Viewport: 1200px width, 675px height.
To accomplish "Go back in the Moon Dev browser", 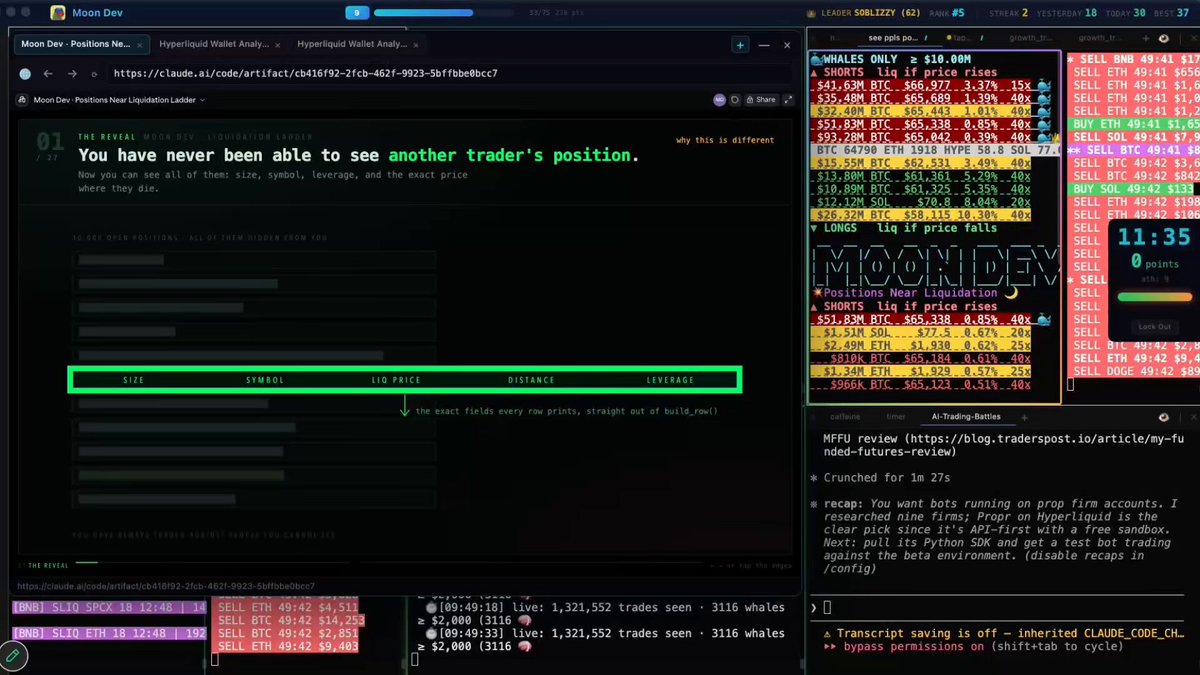I will click(x=47, y=73).
